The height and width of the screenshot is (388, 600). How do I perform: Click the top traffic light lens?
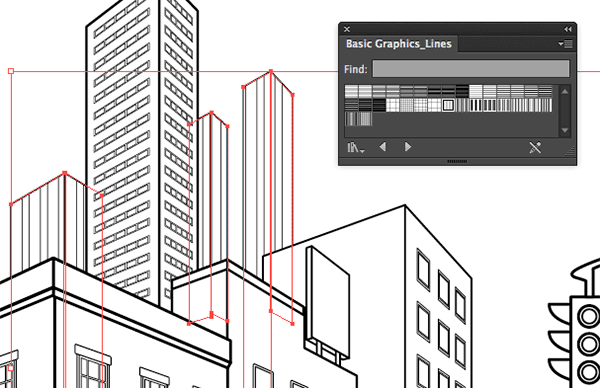point(589,317)
